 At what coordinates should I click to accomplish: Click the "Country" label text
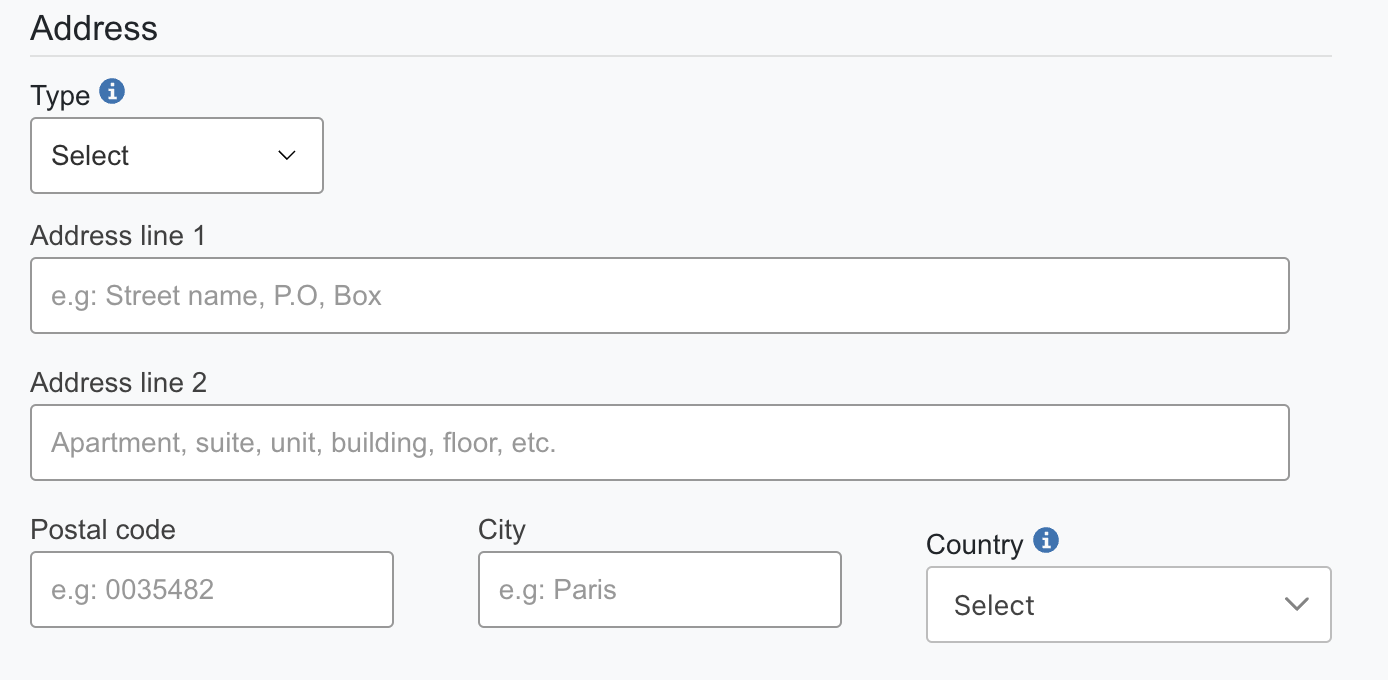point(974,545)
